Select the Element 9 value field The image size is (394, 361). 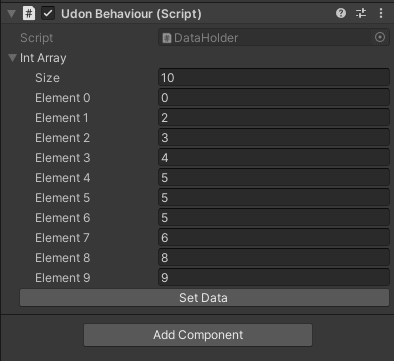pyautogui.click(x=274, y=278)
